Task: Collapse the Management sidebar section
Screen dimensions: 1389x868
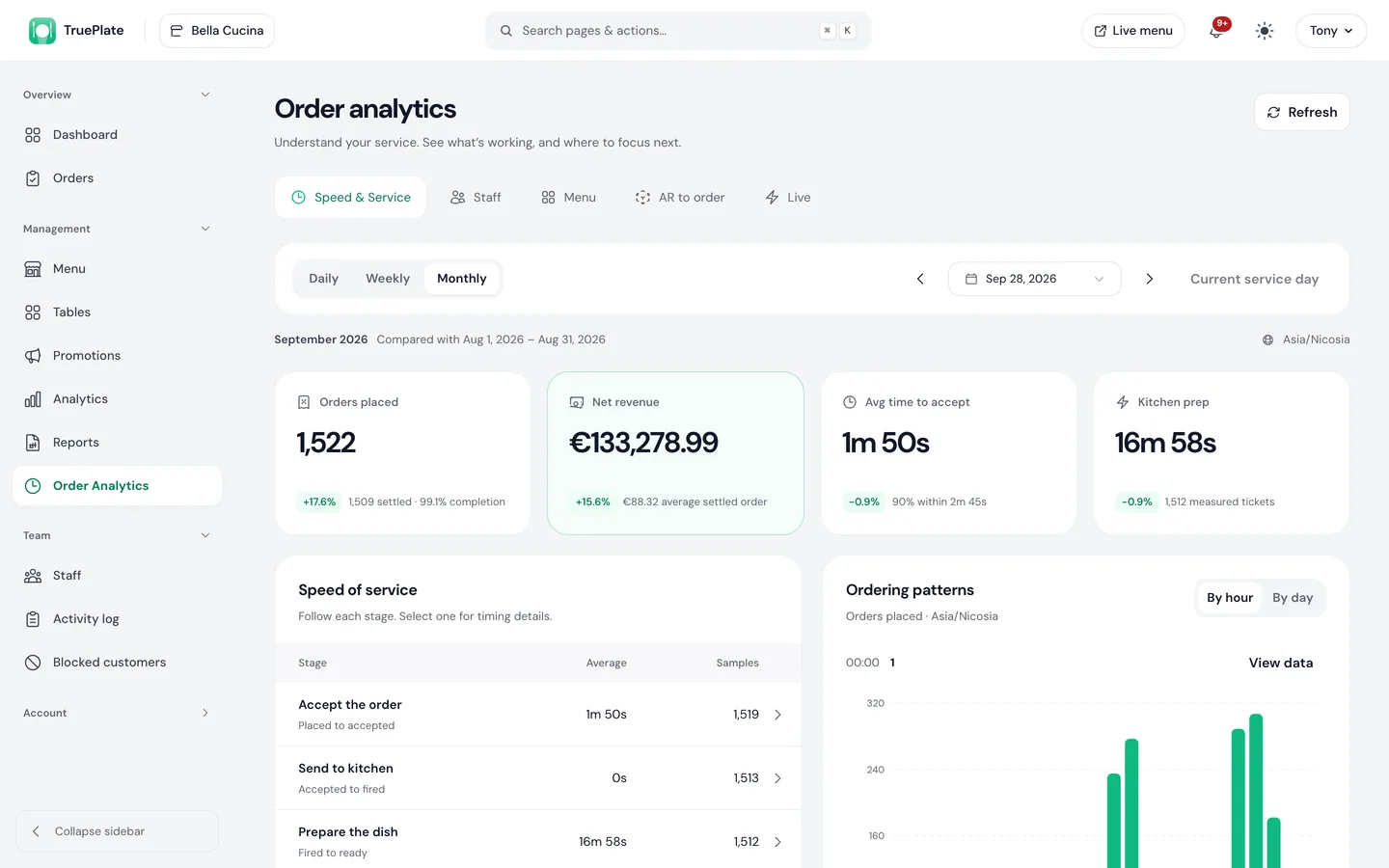Action: click(204, 229)
